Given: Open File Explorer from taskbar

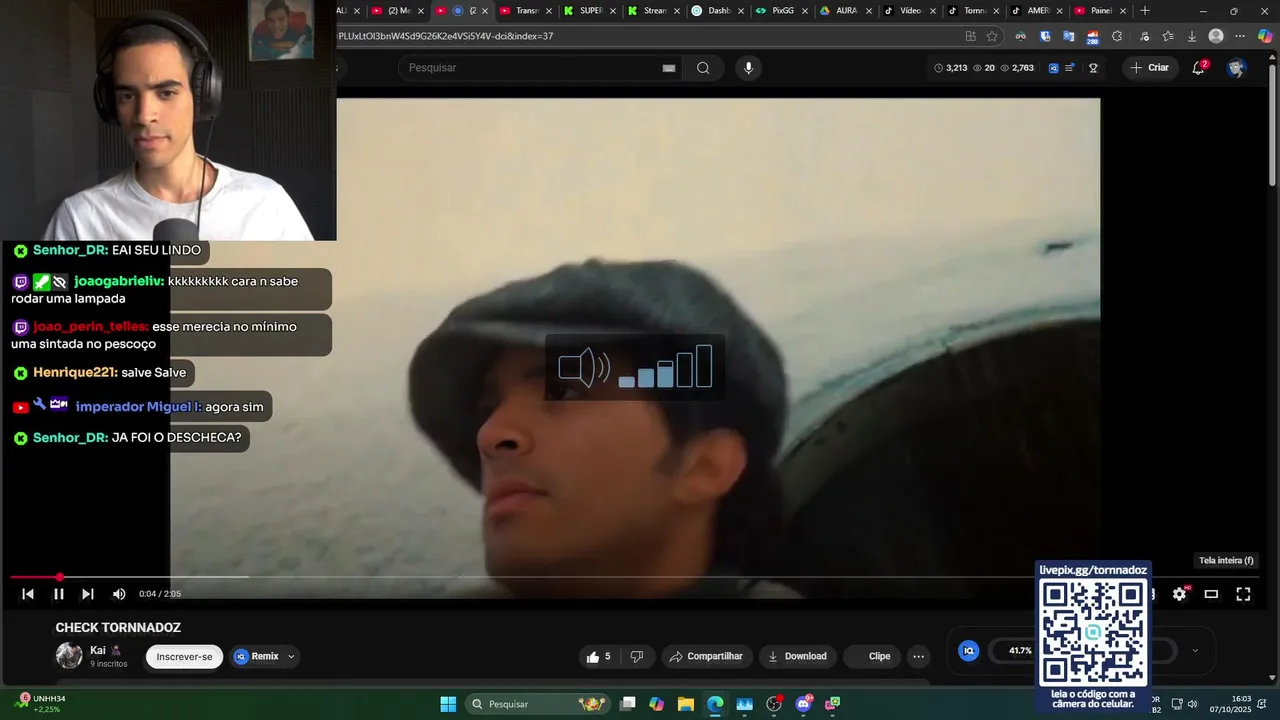Looking at the screenshot, I should click(x=686, y=704).
